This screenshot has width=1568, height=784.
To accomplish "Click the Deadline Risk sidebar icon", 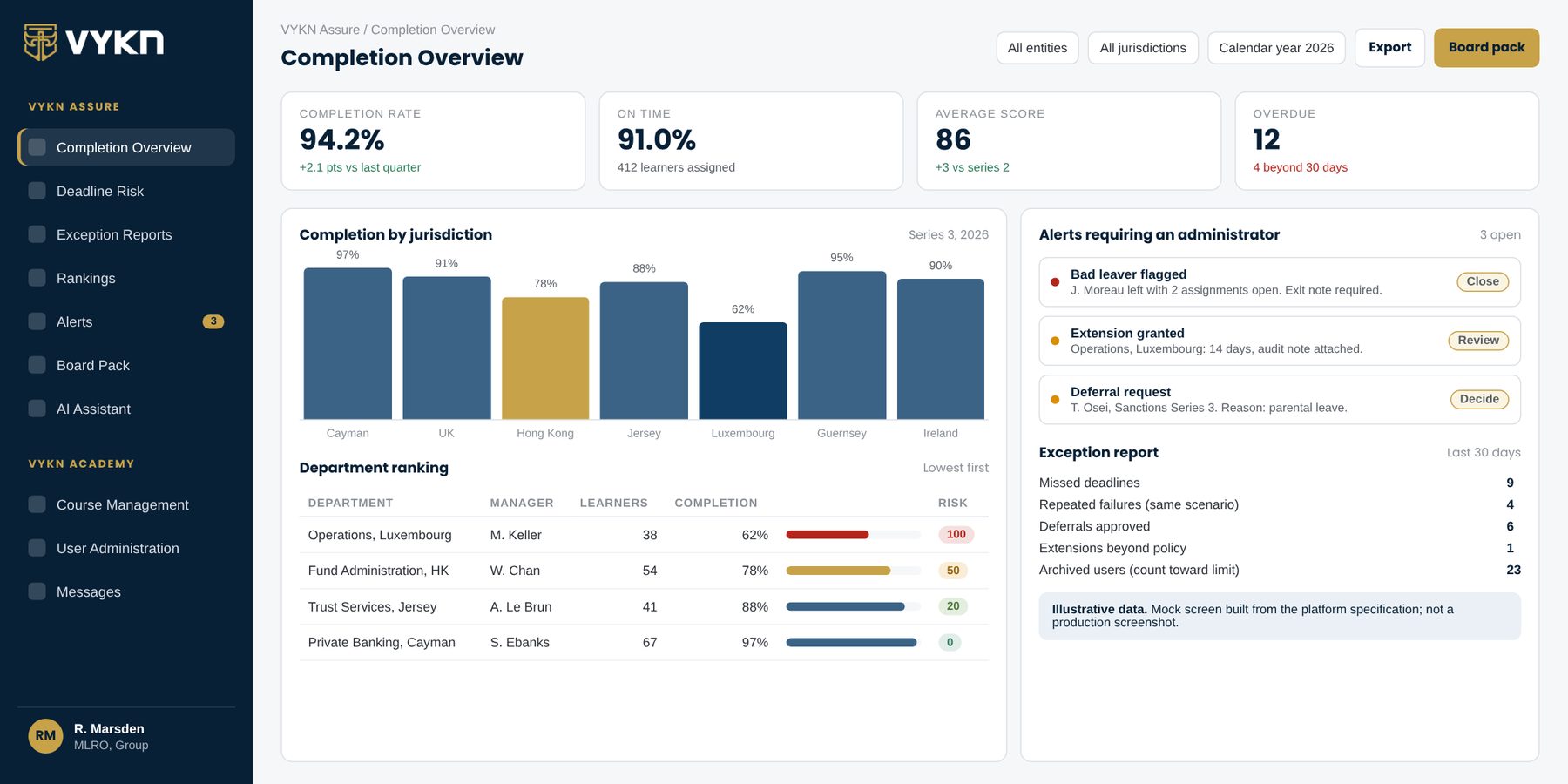I will coord(37,191).
